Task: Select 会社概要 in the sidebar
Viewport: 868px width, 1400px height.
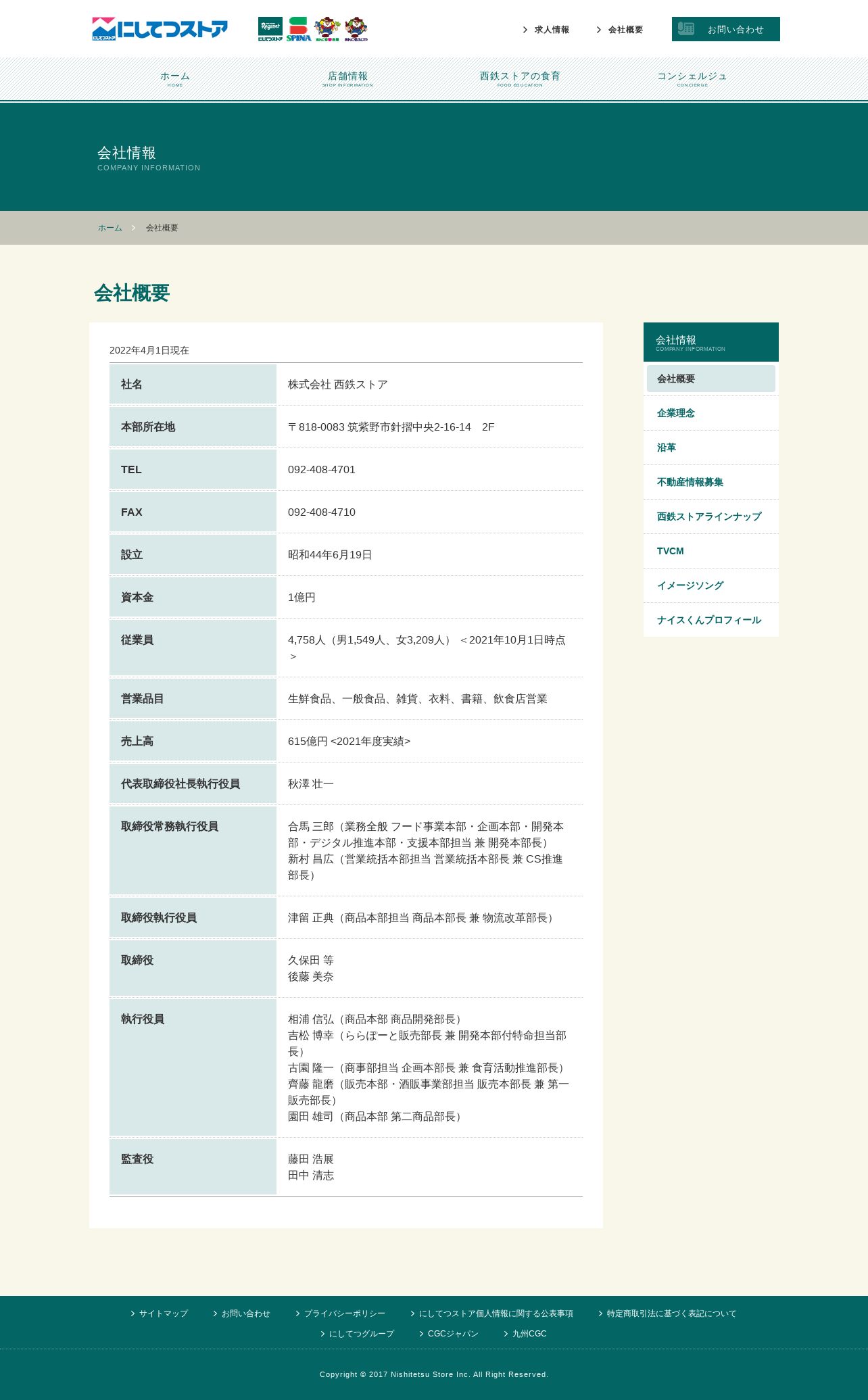Action: [711, 379]
